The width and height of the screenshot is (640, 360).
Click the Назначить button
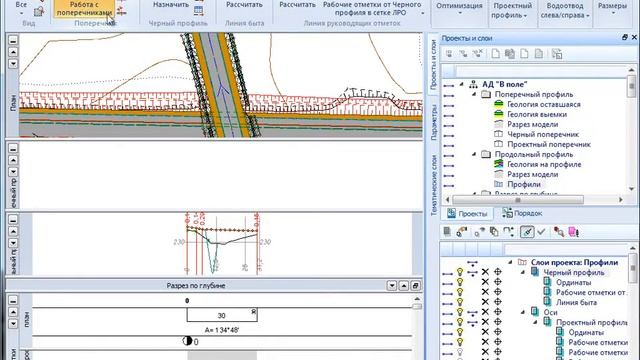[171, 5]
